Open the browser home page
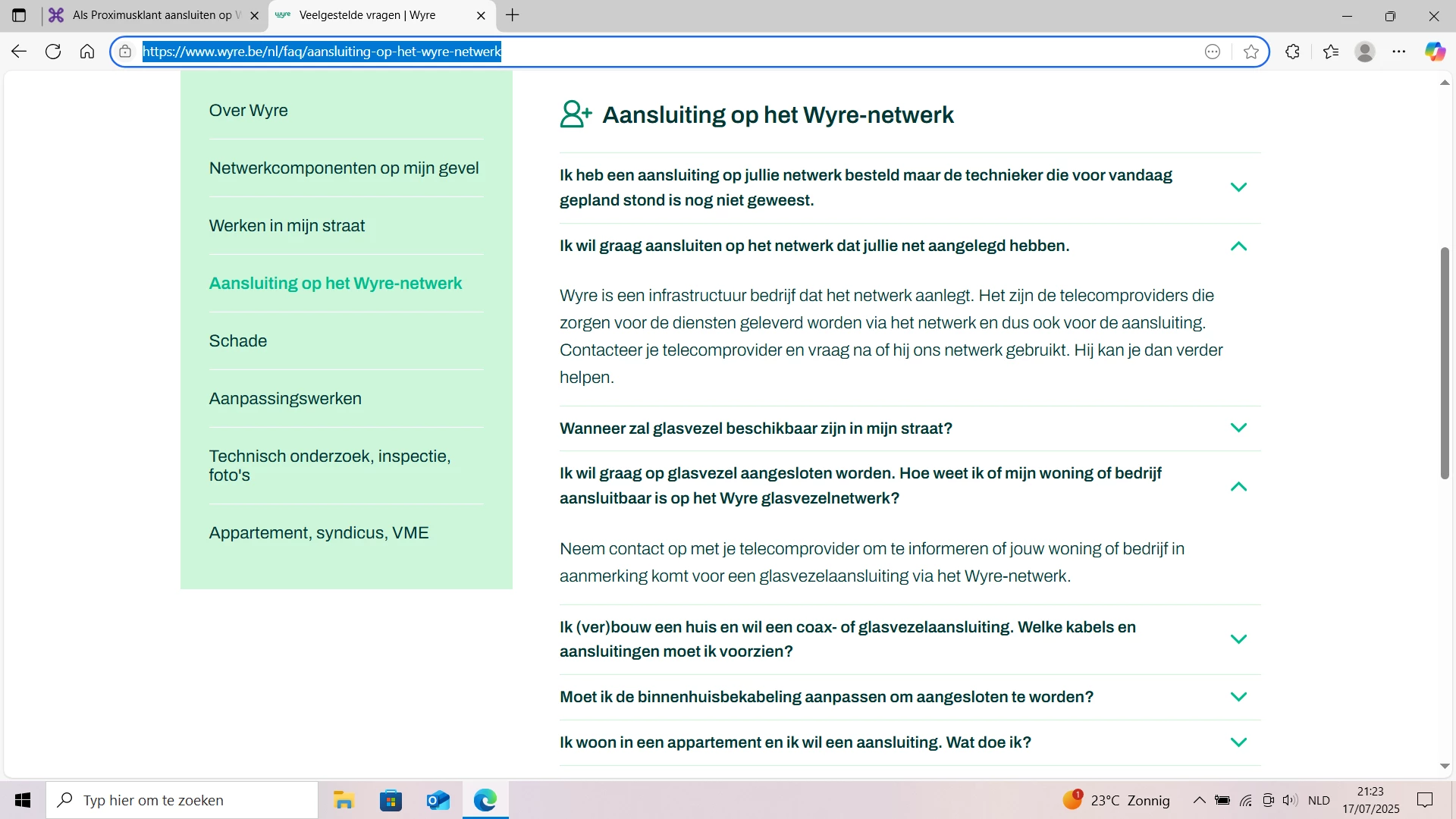This screenshot has height=819, width=1456. (87, 52)
